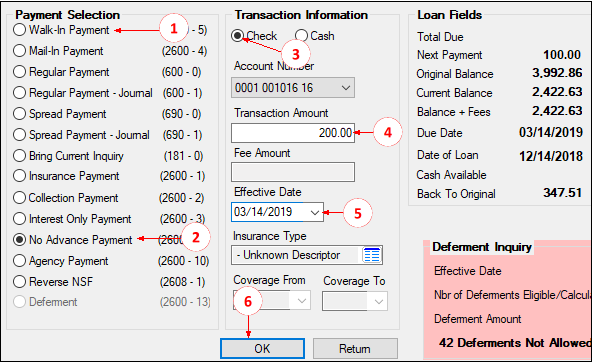Click the Deferment Amount label

click(x=478, y=319)
